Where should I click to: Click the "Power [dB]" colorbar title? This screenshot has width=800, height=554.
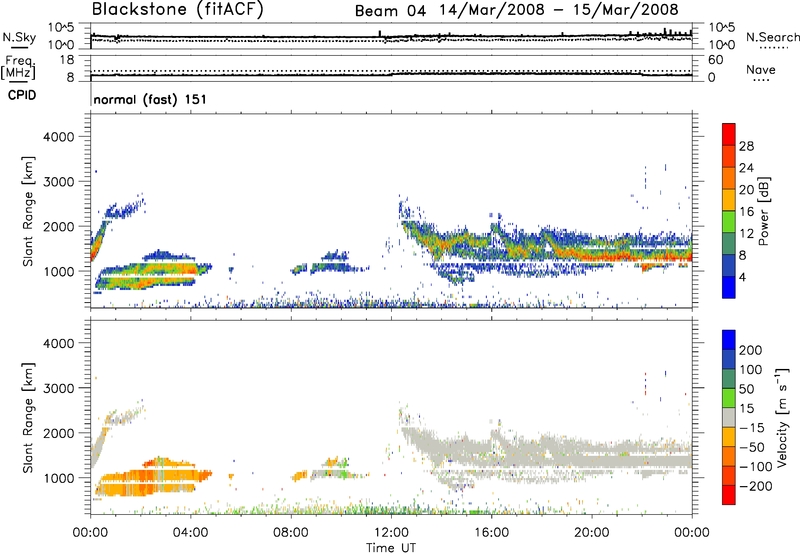coord(763,211)
